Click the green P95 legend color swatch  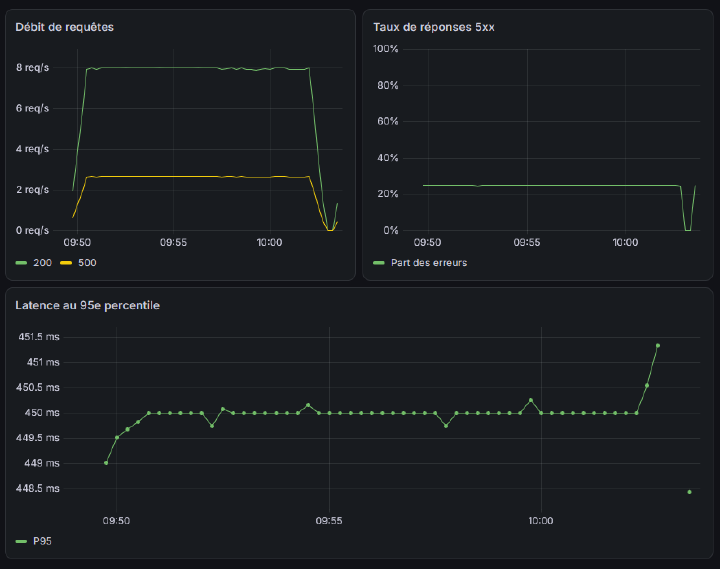(21, 541)
